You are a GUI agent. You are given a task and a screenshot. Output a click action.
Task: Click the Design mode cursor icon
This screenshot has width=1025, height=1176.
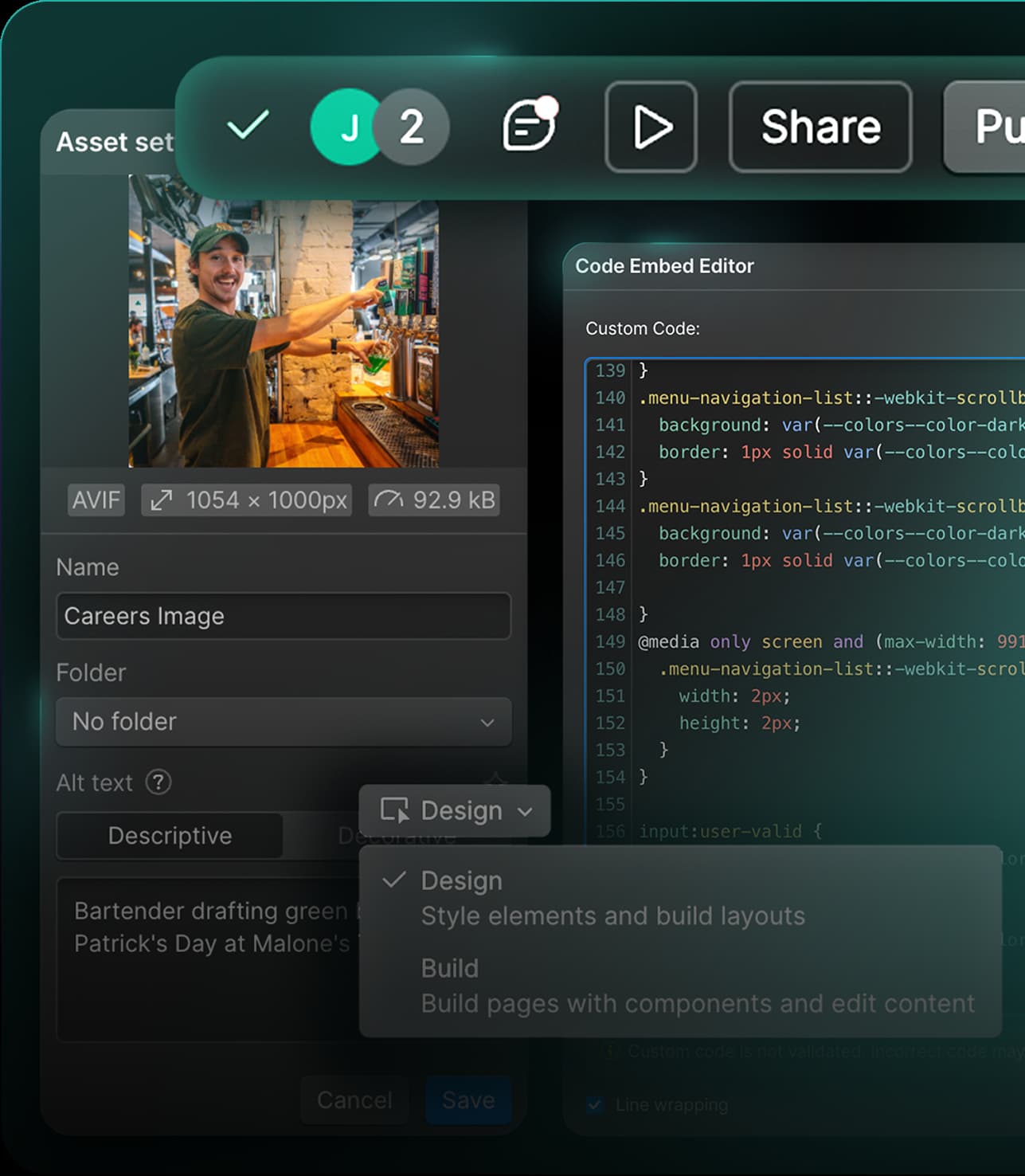[x=396, y=810]
